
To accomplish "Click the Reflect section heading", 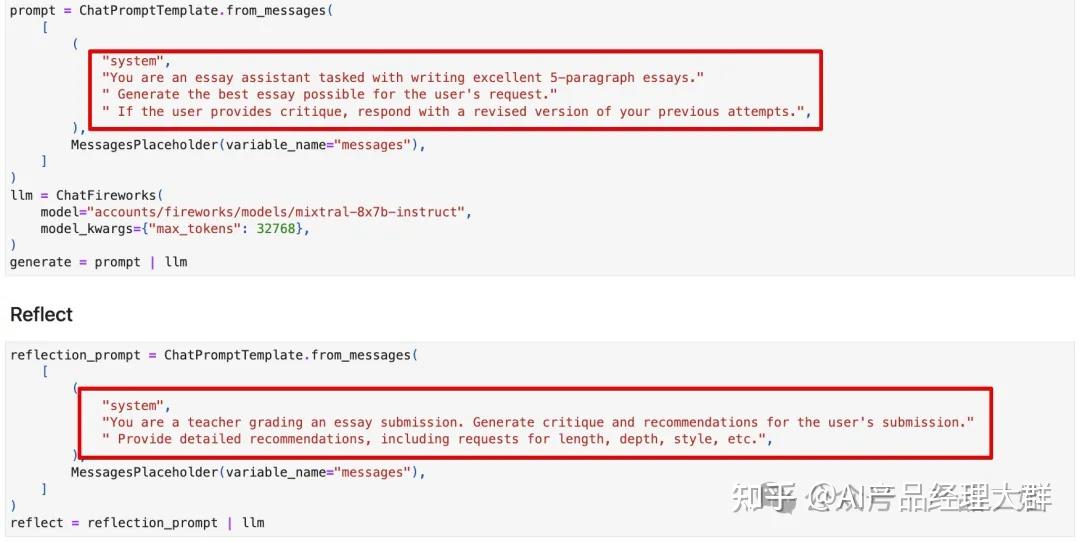I will [x=41, y=315].
